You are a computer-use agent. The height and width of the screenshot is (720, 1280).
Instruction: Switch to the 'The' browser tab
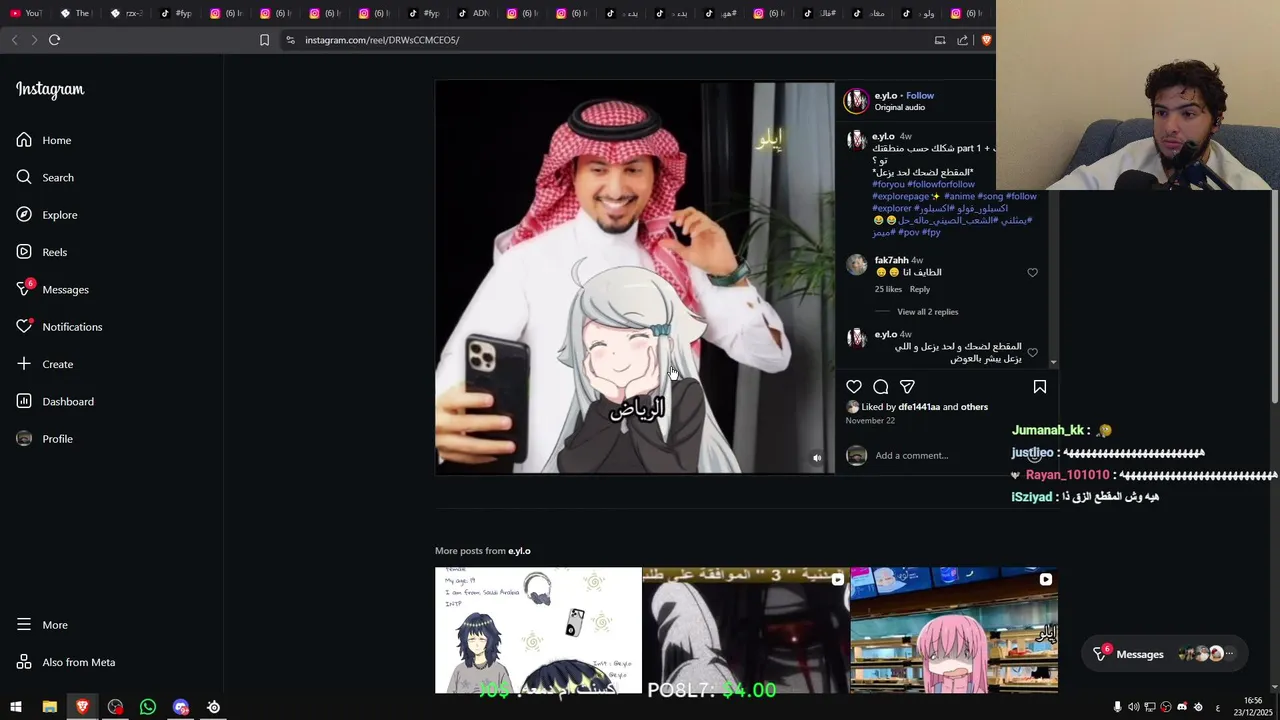click(x=76, y=13)
